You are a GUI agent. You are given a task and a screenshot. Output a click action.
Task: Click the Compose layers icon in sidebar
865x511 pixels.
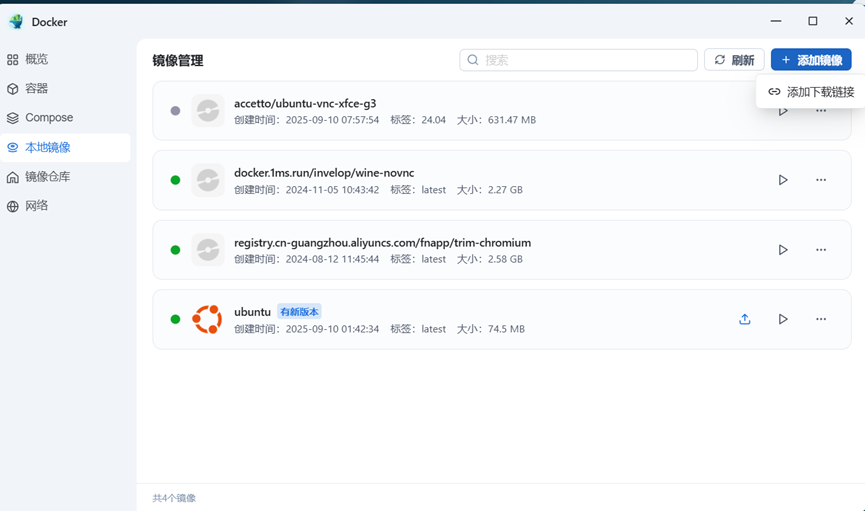[x=13, y=118]
